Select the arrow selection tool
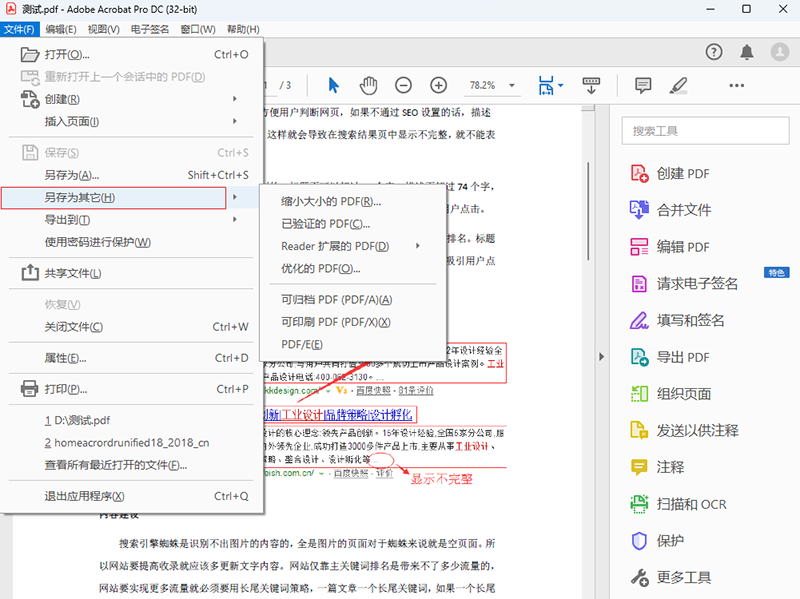 point(333,85)
